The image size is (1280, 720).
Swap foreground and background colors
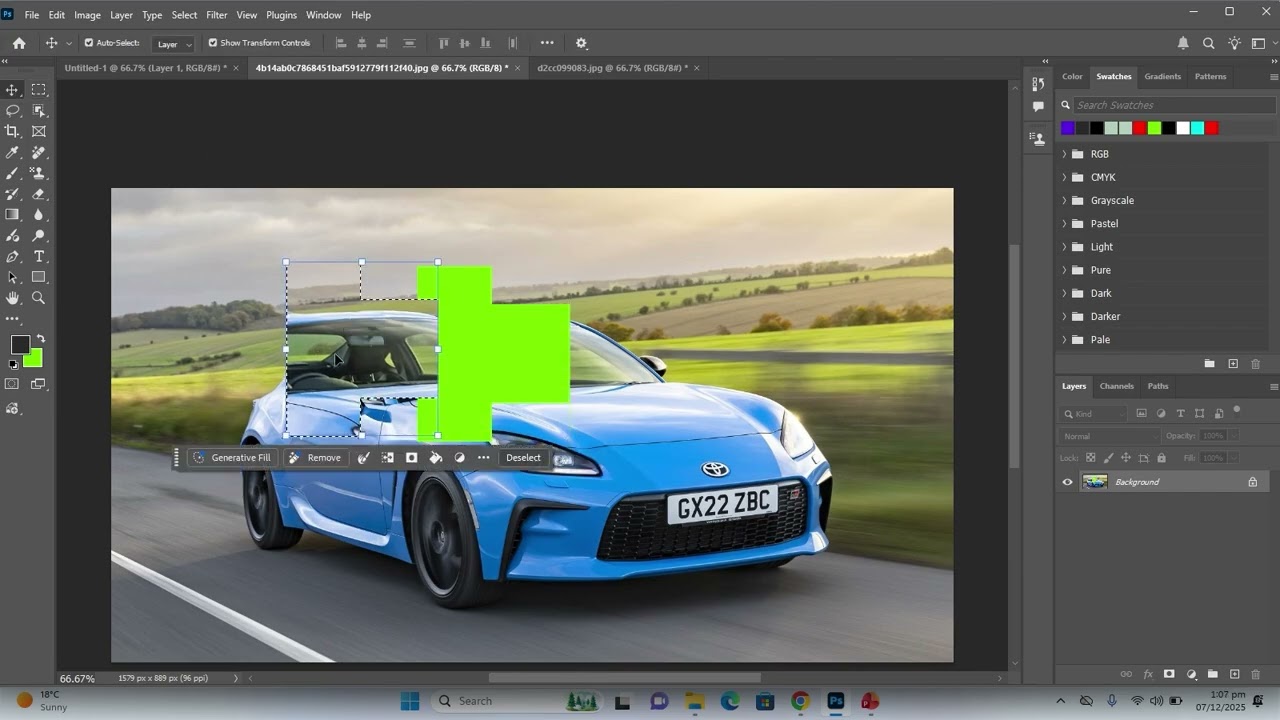41,339
